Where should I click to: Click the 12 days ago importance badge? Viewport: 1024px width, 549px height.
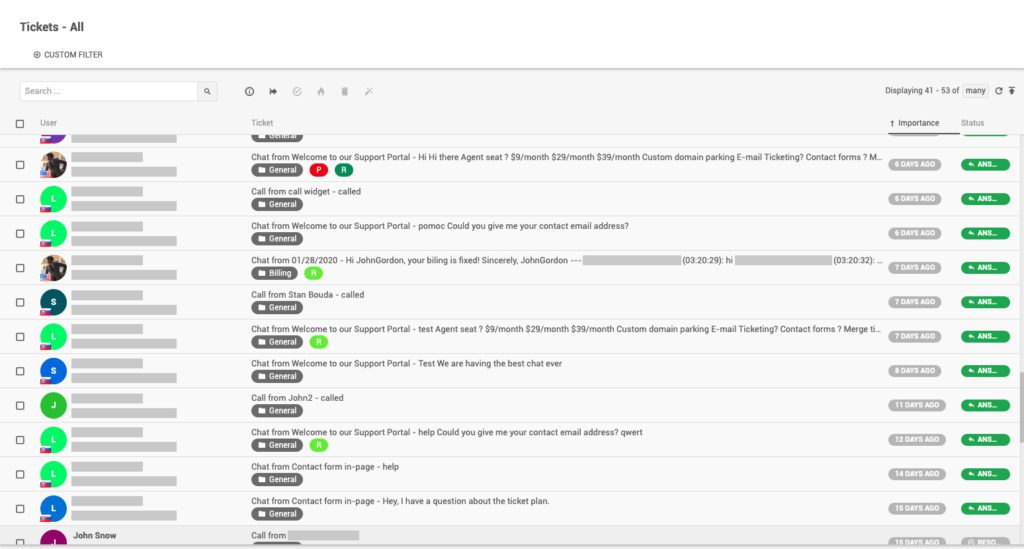point(917,439)
